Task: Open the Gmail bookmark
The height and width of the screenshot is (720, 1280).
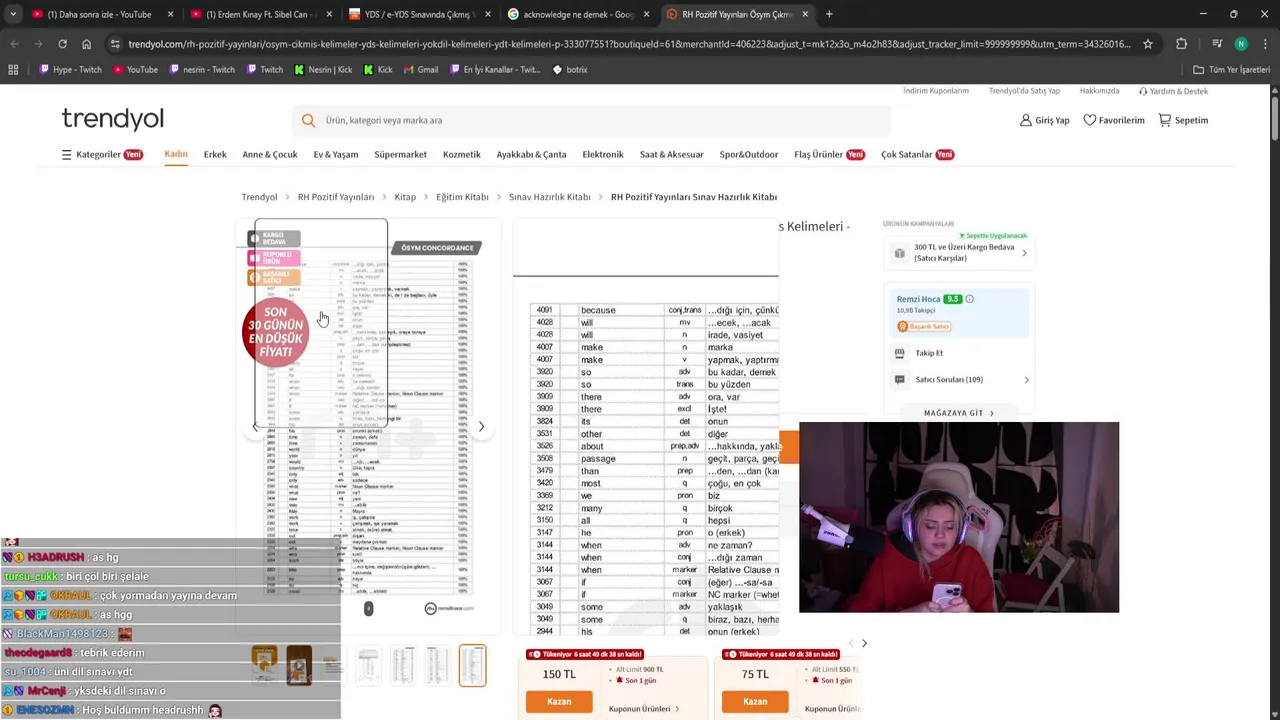Action: (420, 70)
